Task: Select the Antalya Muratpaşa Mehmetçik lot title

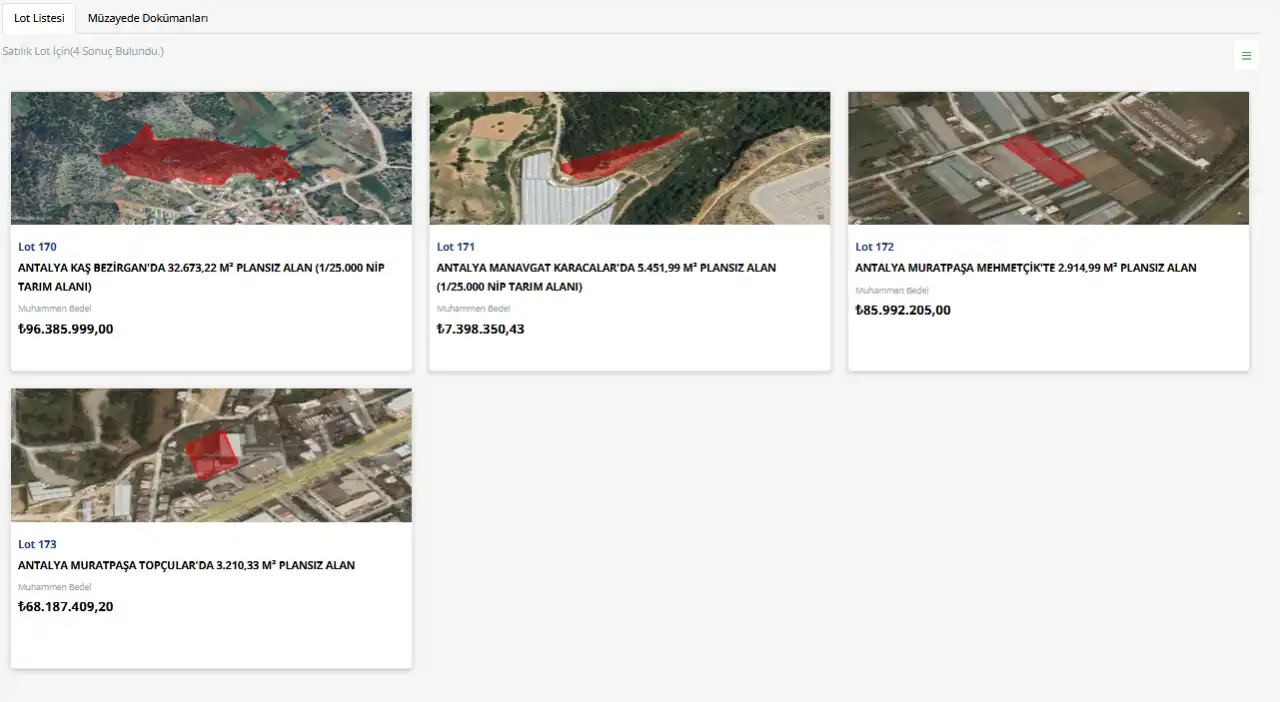Action: tap(1025, 267)
